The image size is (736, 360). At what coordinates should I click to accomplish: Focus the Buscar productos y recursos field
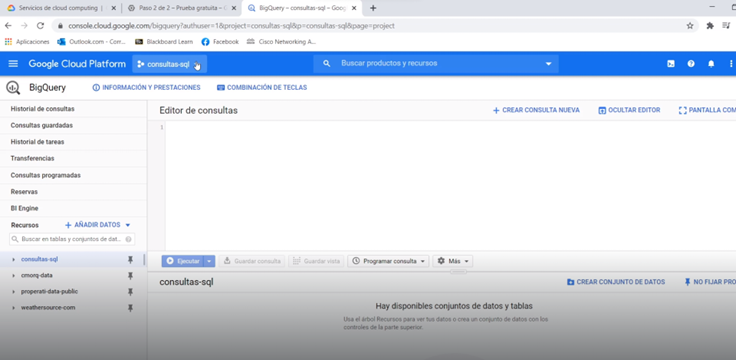tap(436, 64)
